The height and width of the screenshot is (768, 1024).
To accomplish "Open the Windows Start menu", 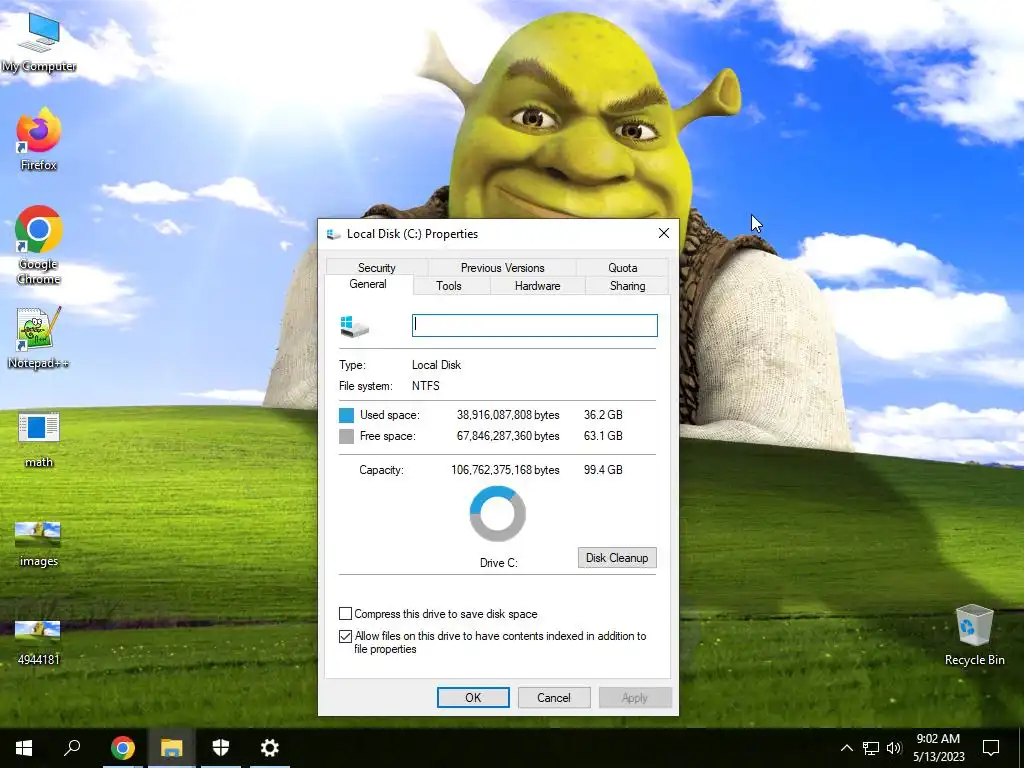I will pyautogui.click(x=24, y=748).
